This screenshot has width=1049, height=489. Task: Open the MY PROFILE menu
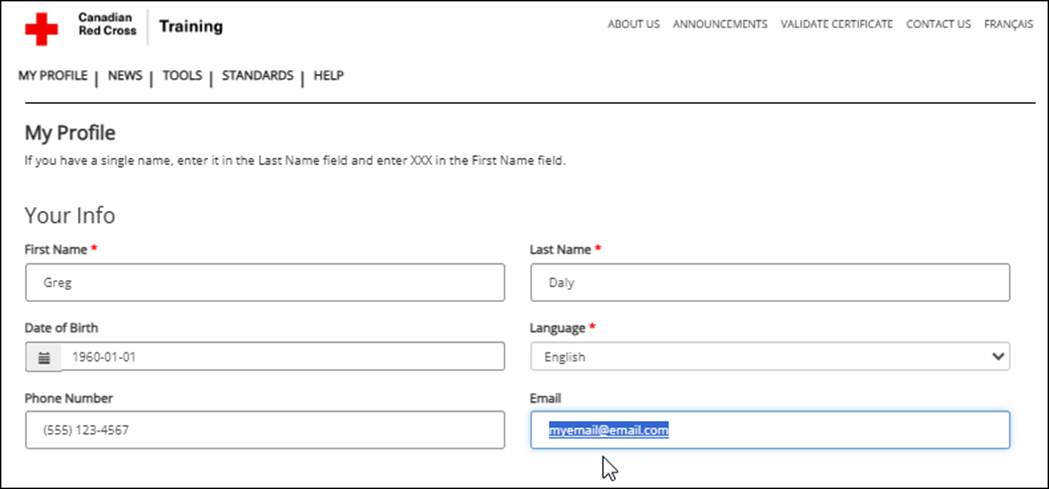point(53,76)
